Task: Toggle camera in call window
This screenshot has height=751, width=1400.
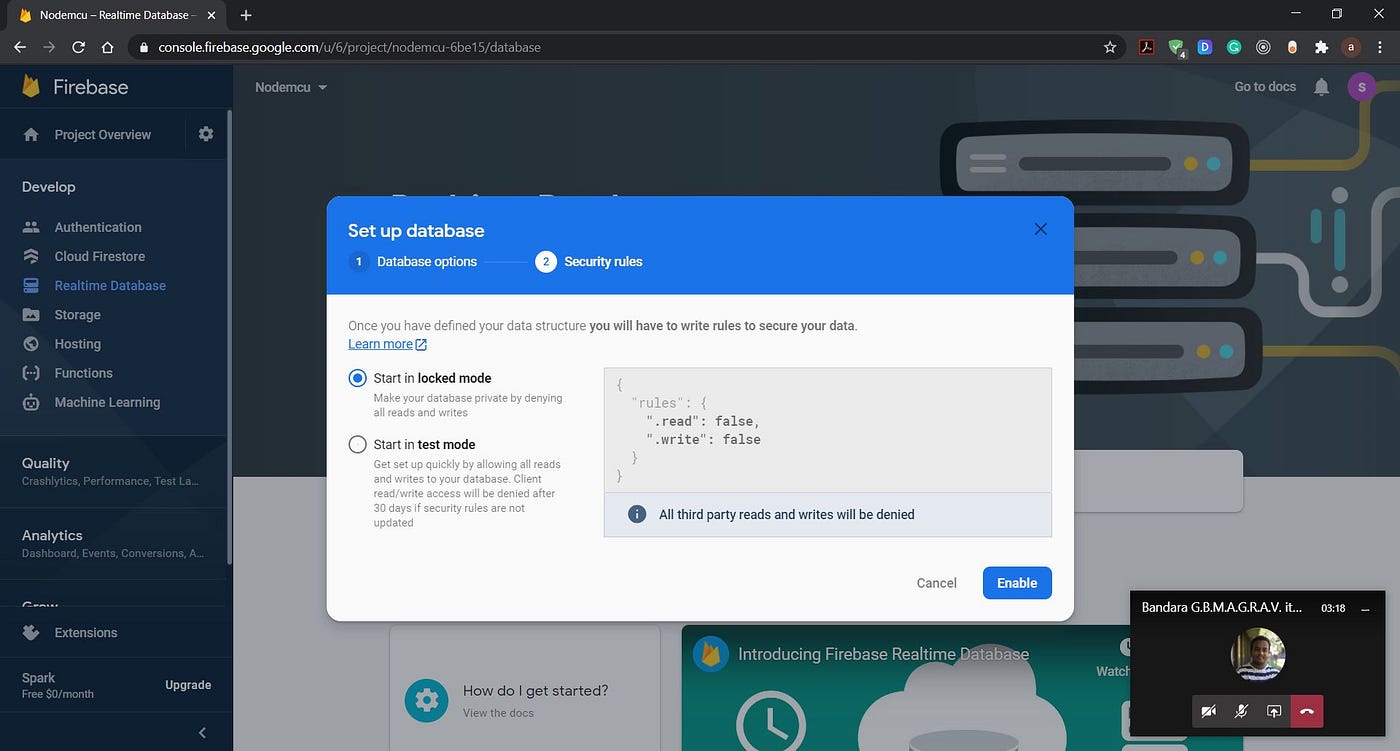Action: pyautogui.click(x=1209, y=711)
